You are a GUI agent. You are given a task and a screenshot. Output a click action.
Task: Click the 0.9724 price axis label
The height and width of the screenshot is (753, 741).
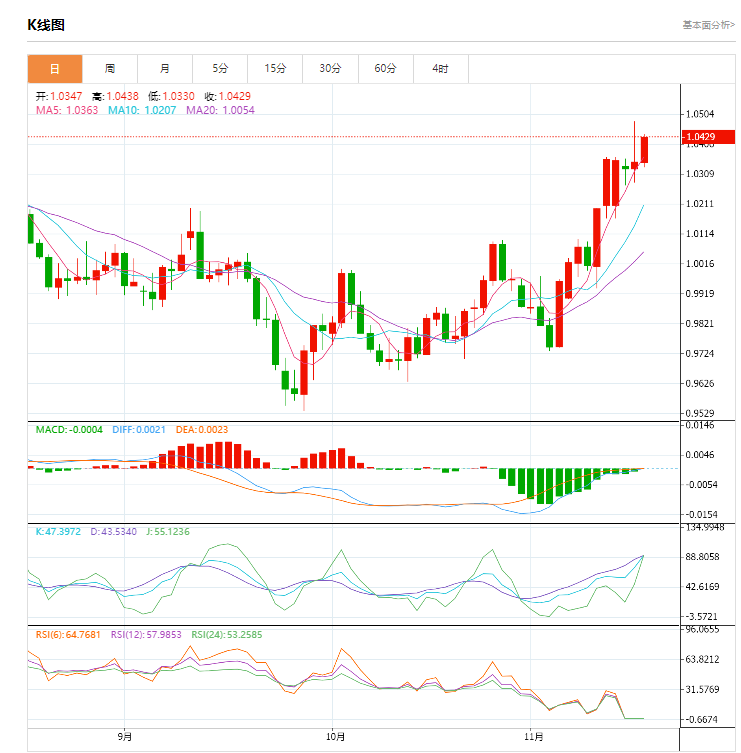700,353
